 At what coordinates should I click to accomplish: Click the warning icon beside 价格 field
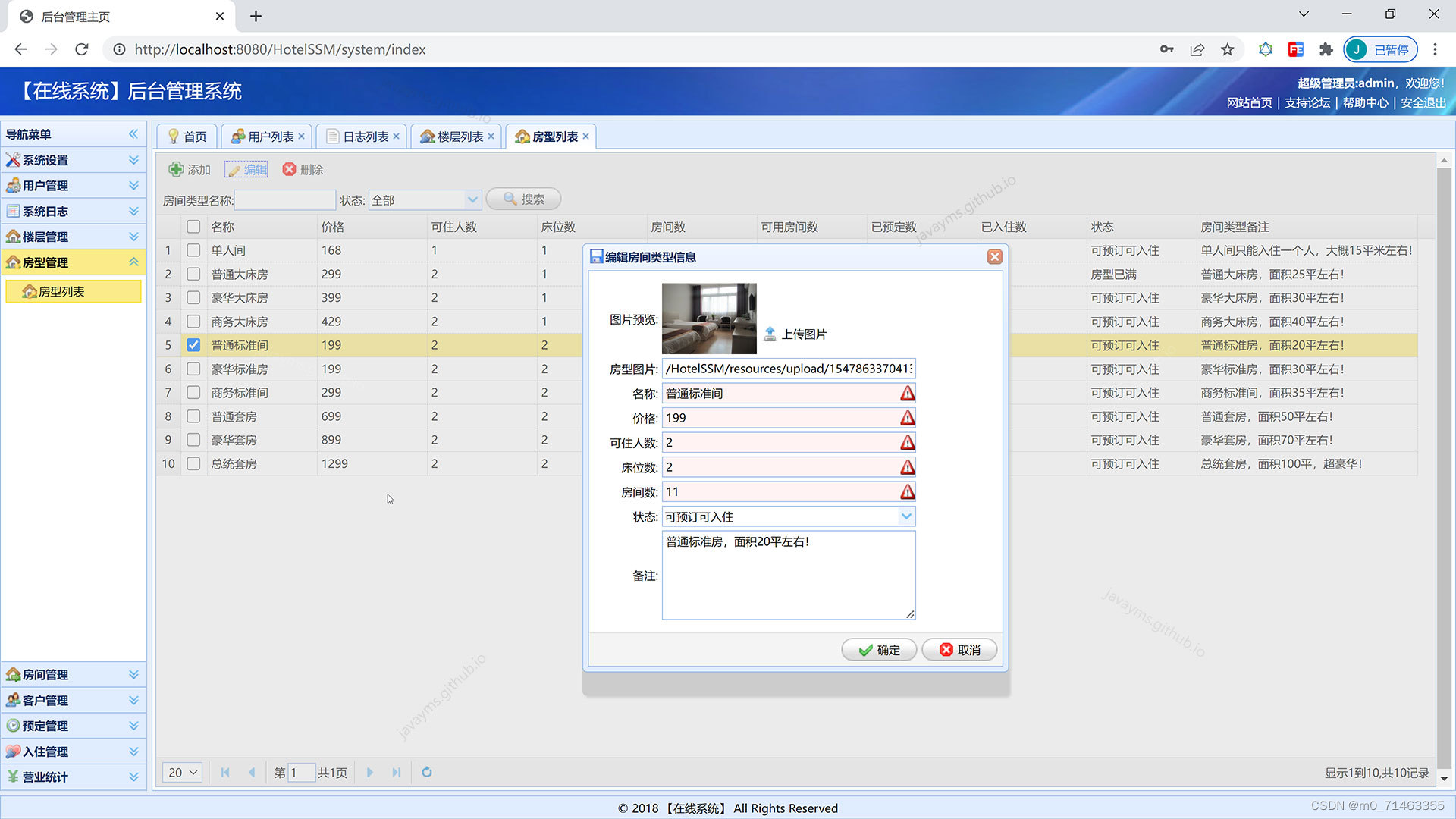tap(907, 418)
